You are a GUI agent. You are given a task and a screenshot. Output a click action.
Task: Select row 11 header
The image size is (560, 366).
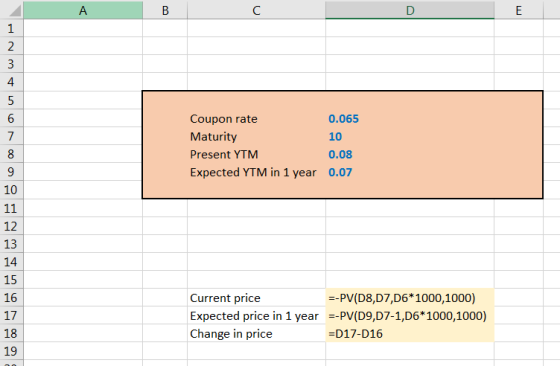click(x=11, y=208)
